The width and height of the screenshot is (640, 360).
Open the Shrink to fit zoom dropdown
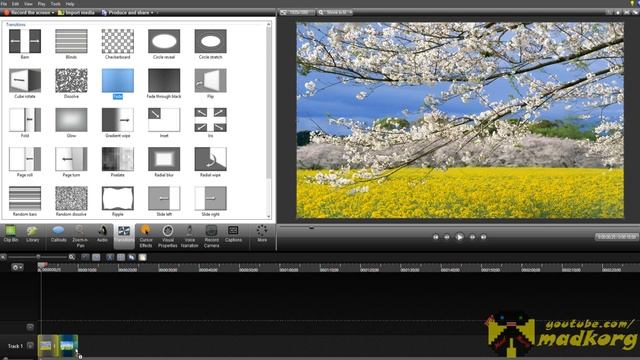(335, 13)
